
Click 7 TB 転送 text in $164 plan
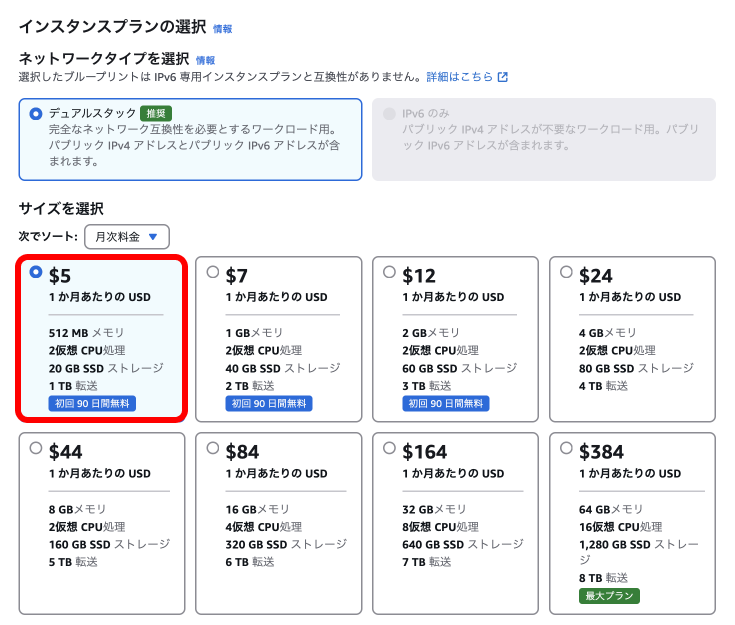[x=427, y=562]
